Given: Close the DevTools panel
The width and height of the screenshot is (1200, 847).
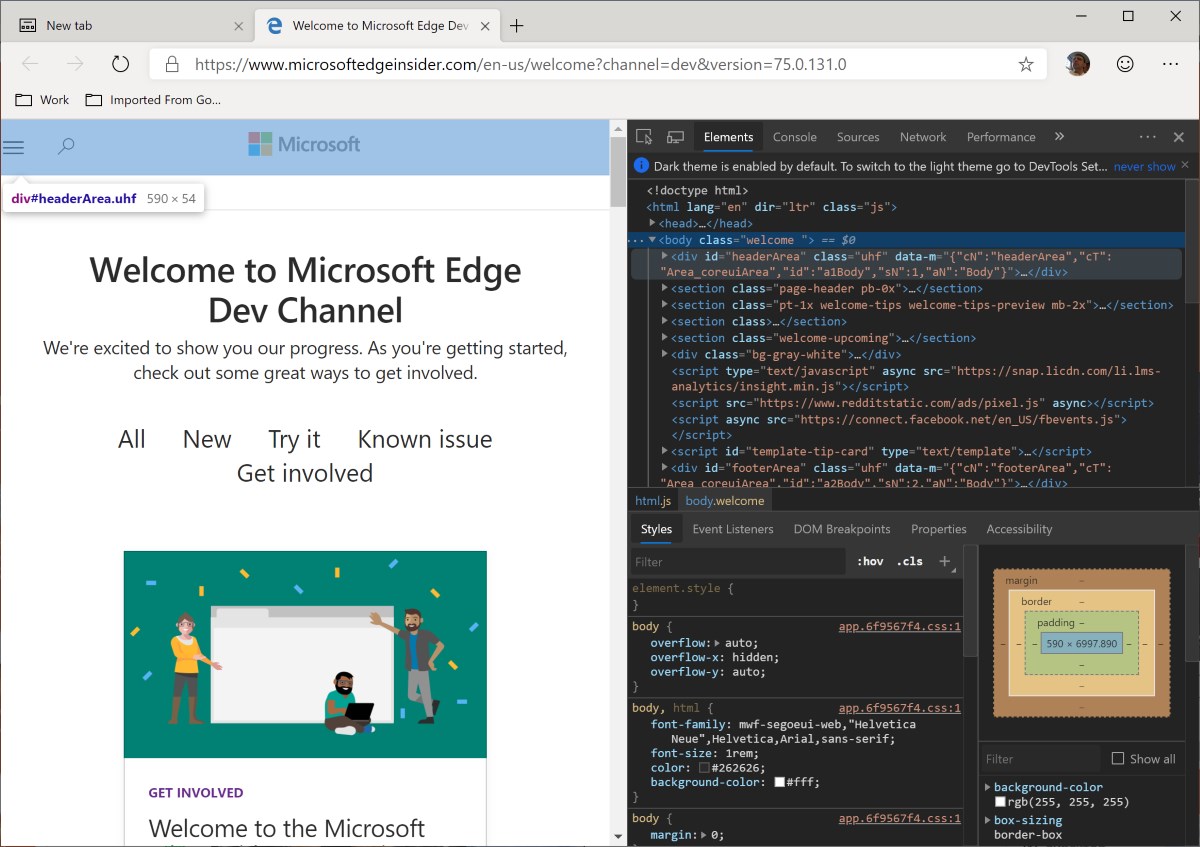Looking at the screenshot, I should 1179,137.
